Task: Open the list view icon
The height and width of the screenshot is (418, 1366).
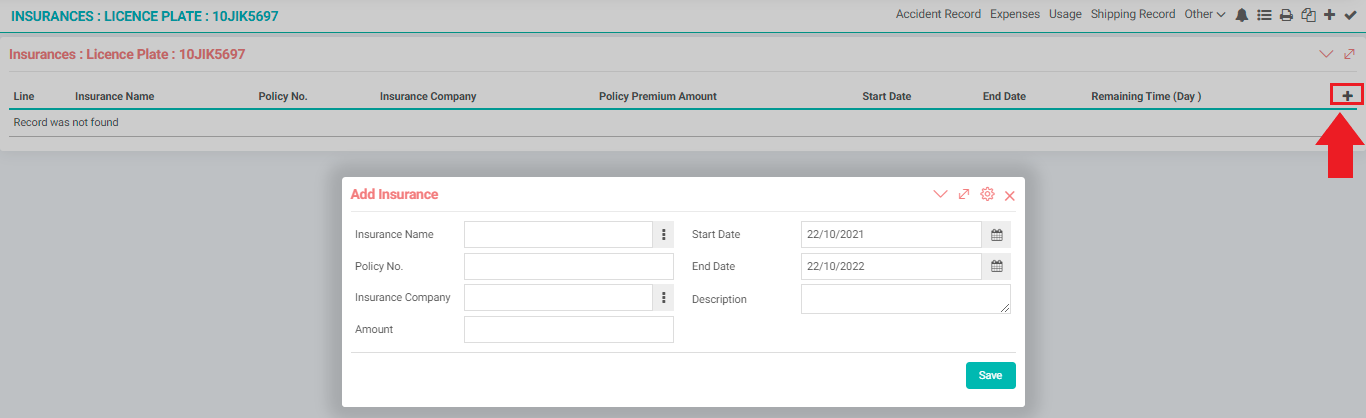Action: (1264, 15)
